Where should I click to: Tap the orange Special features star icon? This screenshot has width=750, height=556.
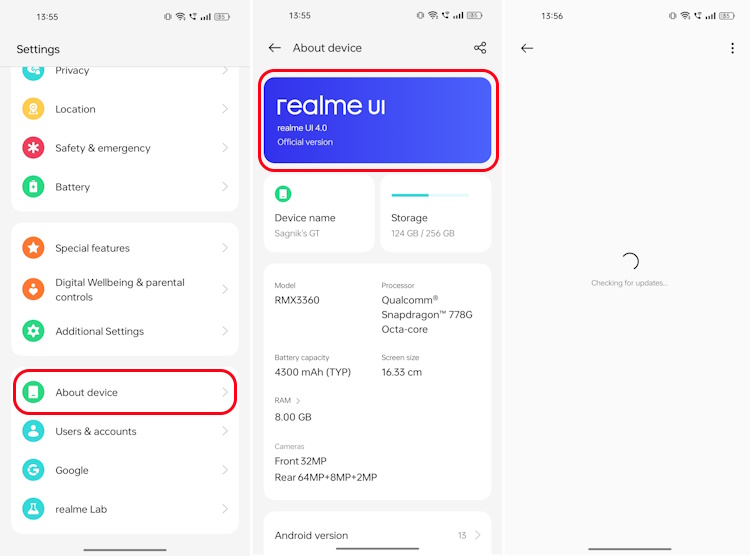33,248
